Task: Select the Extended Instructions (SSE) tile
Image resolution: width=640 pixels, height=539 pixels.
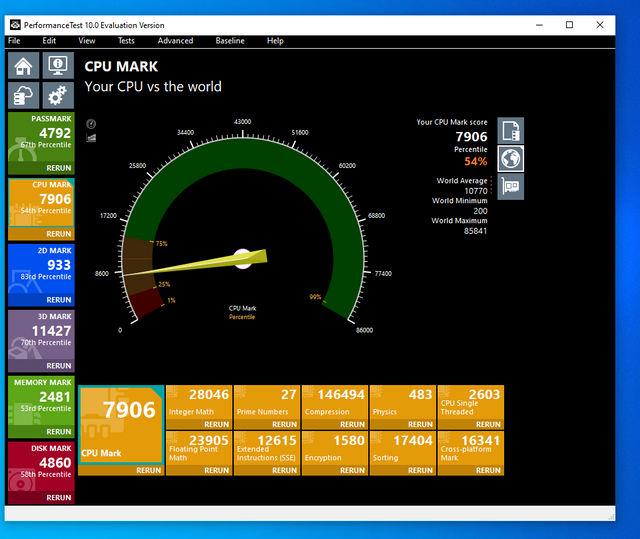Action: point(267,448)
